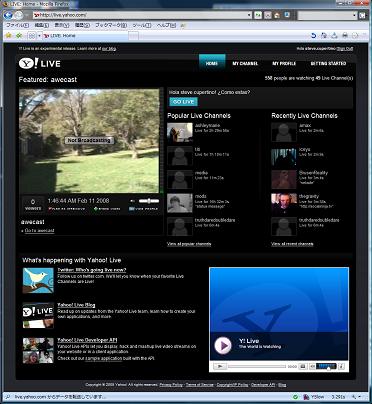Click the green checkmark status bar icon

tap(295, 397)
